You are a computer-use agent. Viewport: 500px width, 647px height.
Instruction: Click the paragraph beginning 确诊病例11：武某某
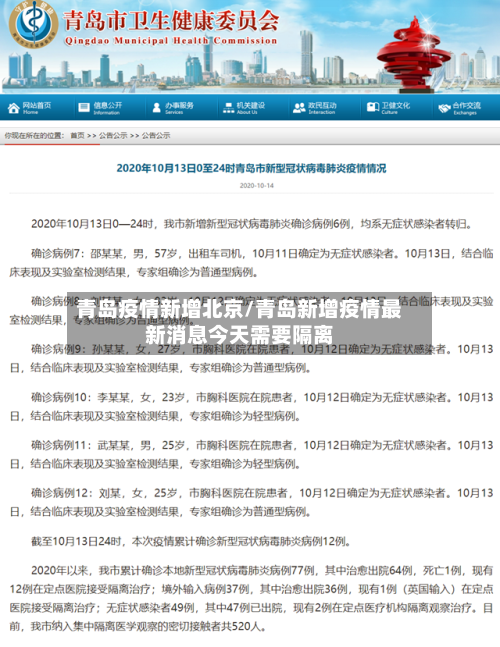[251, 454]
